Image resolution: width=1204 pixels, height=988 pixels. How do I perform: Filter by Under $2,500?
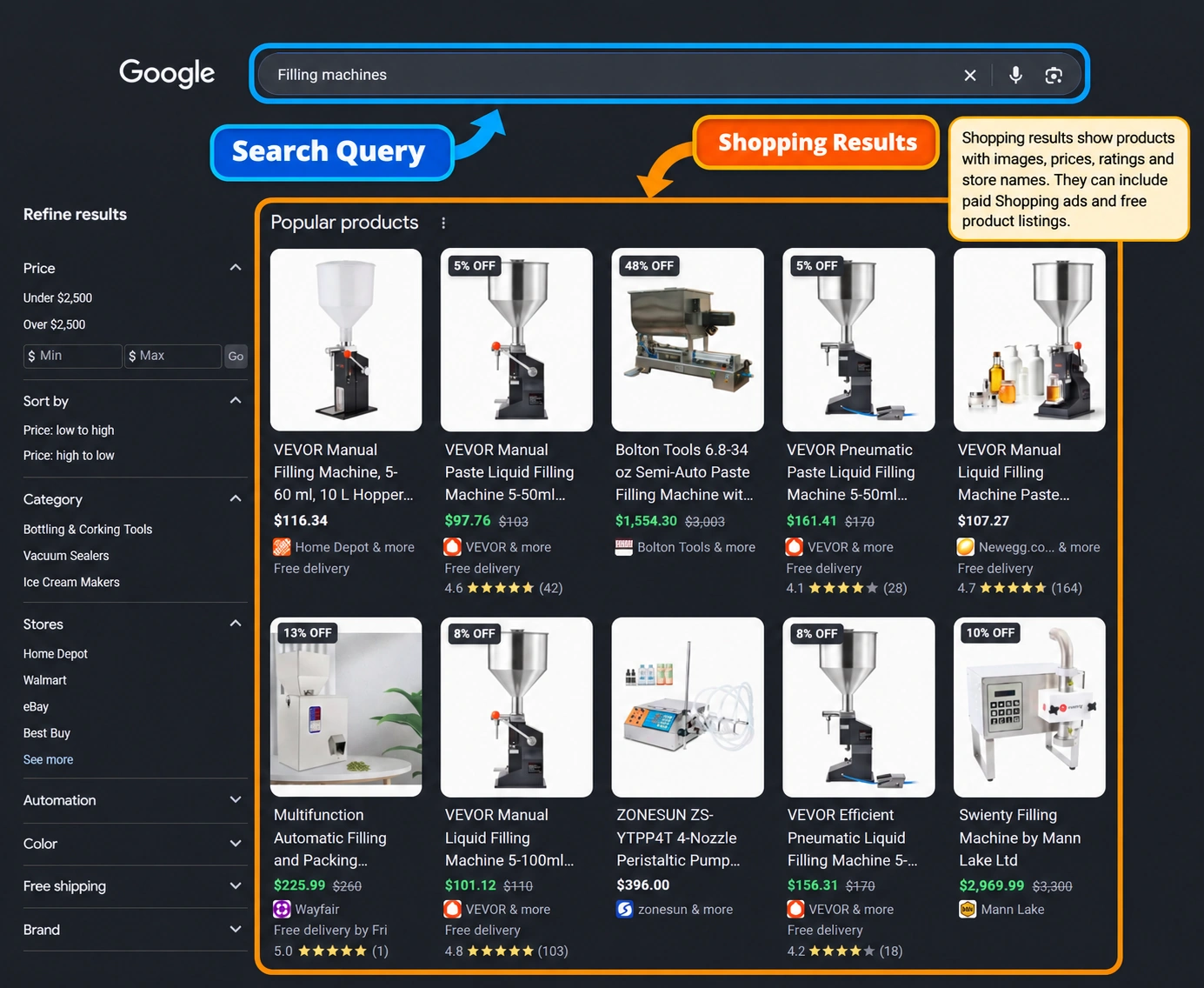(x=57, y=297)
